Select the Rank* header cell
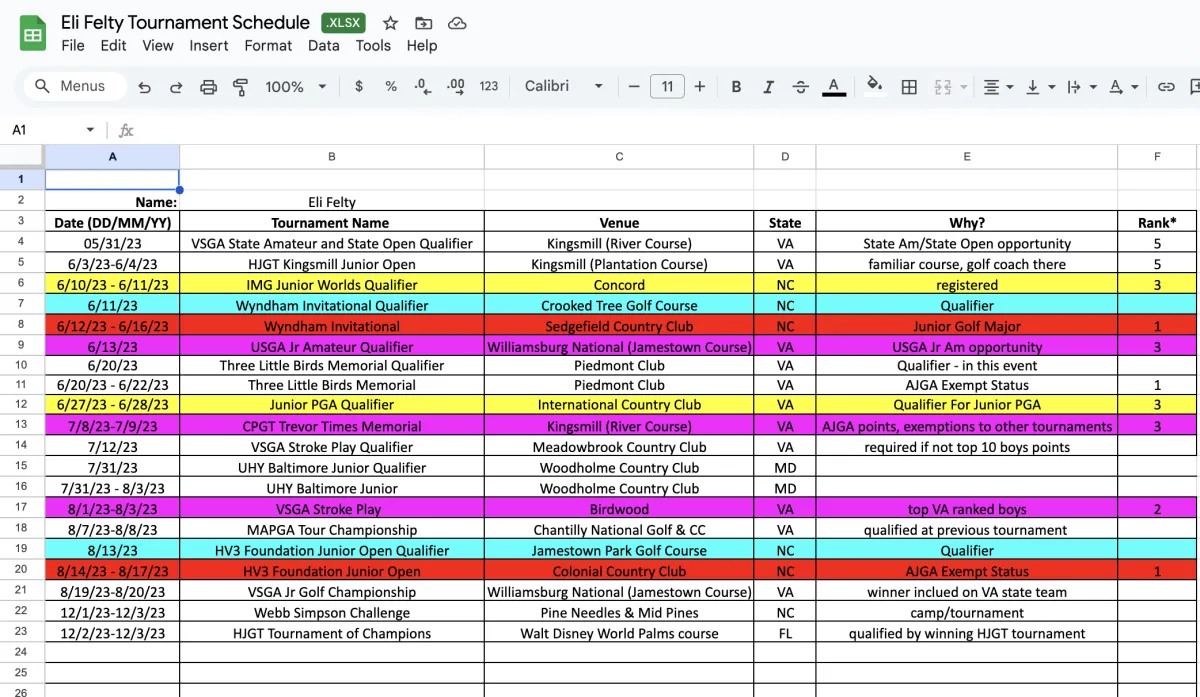 pos(1157,223)
